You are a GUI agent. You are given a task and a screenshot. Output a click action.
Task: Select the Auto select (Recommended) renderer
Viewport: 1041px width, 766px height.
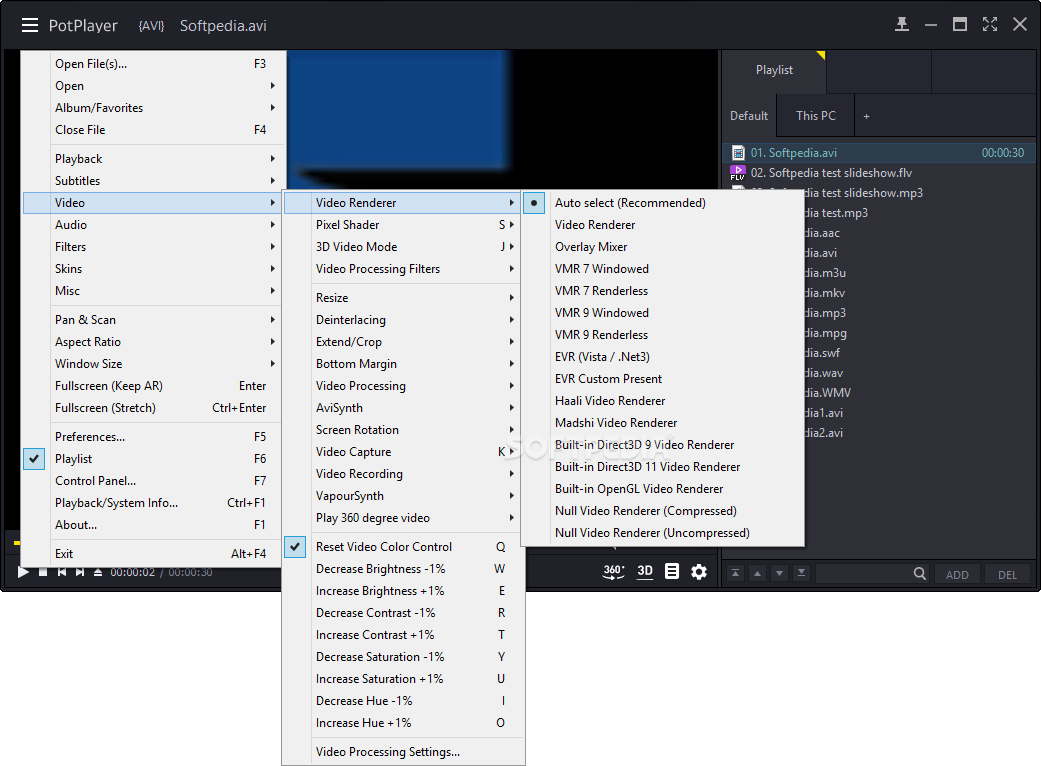tap(663, 203)
